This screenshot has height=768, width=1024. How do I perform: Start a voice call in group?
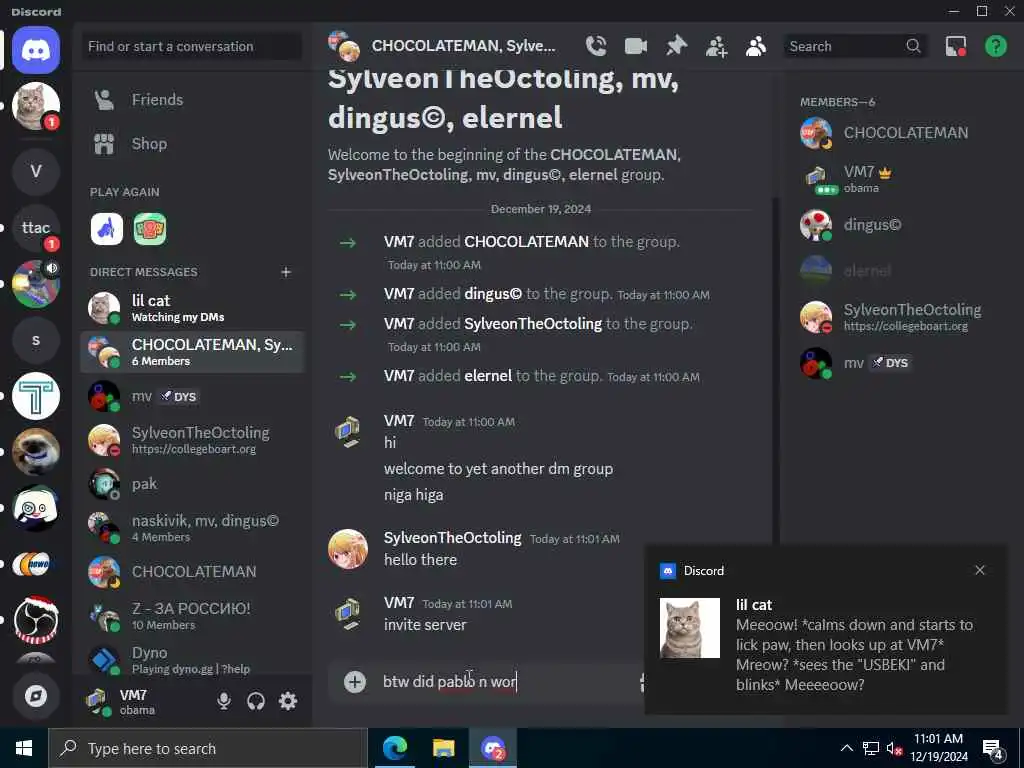[x=596, y=46]
